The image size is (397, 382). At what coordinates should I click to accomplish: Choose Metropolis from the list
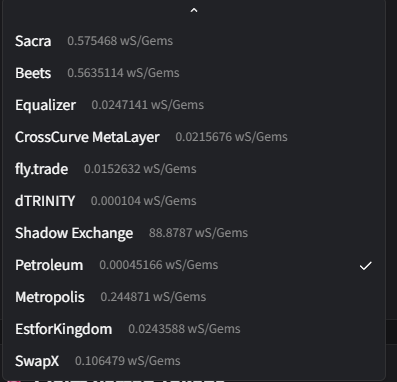pos(194,297)
